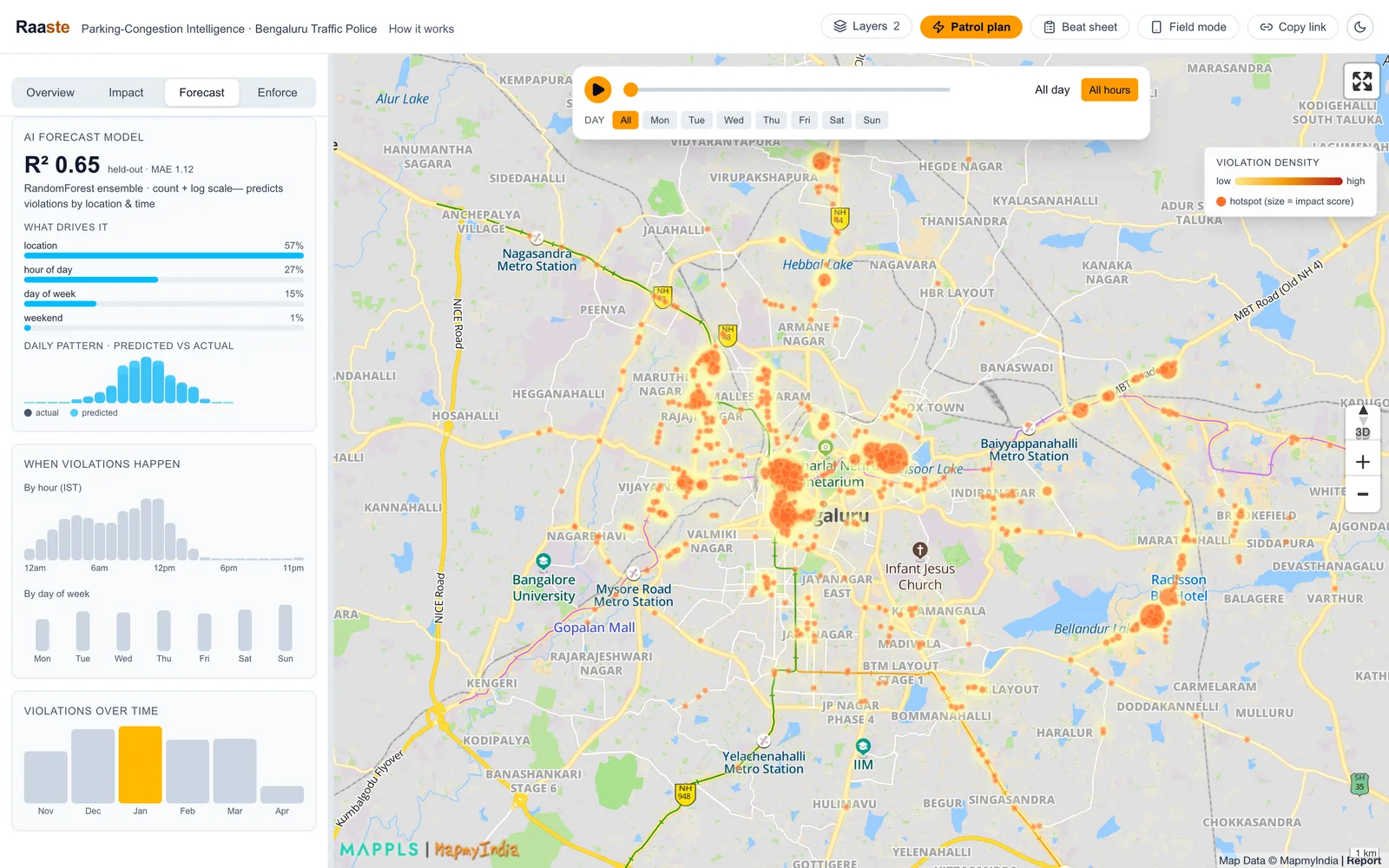1389x868 pixels.
Task: Zoom out on the map
Action: (x=1362, y=494)
